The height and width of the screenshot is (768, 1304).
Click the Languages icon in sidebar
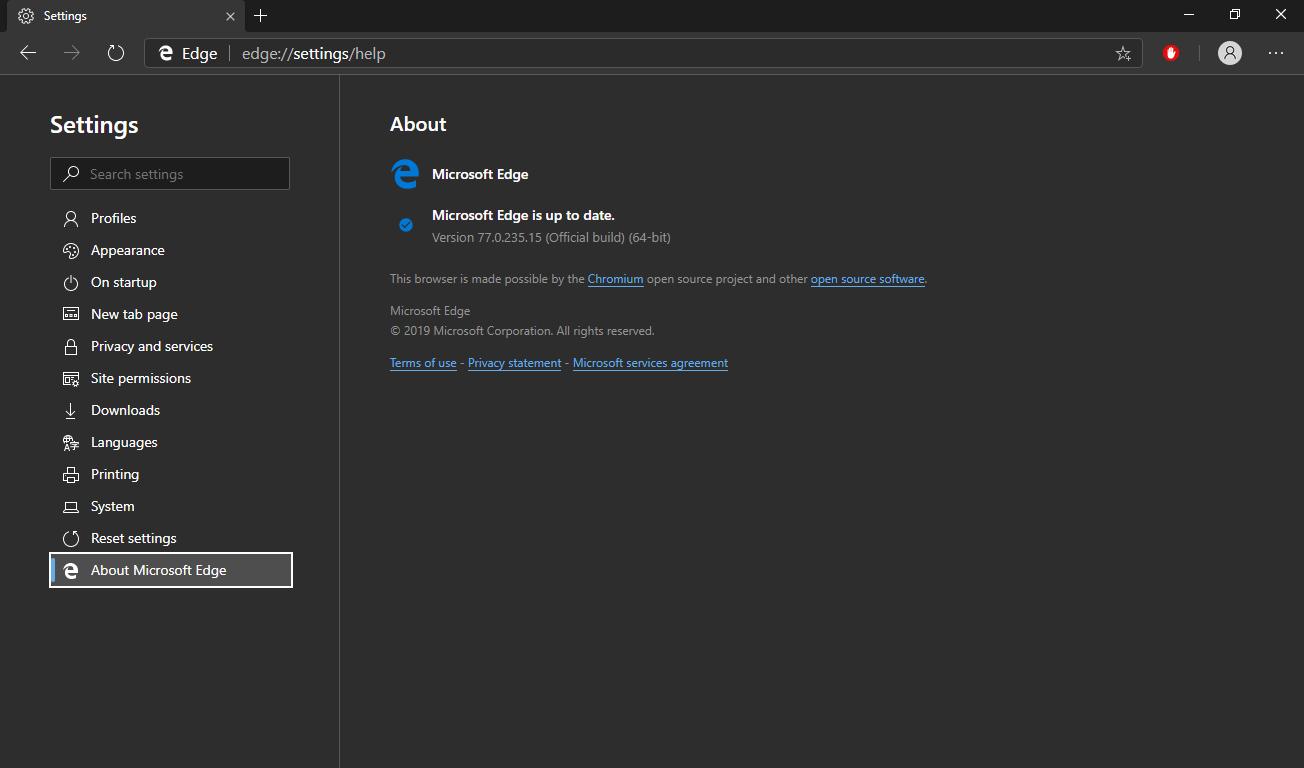click(71, 442)
